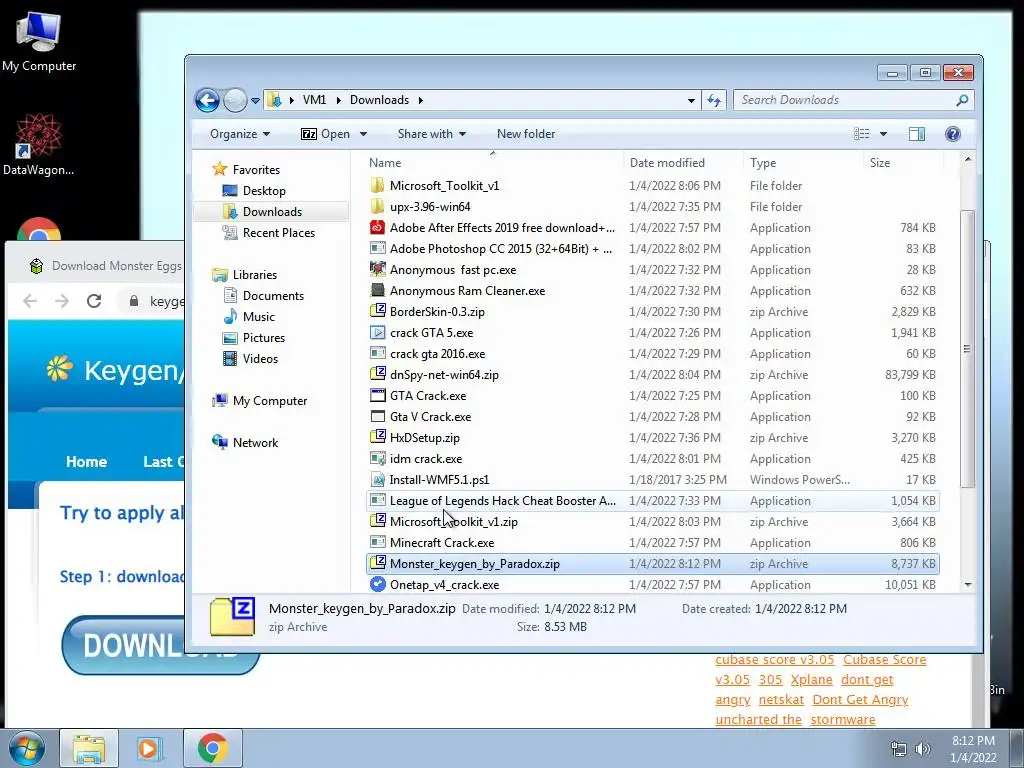The height and width of the screenshot is (768, 1024).
Task: Sort by Date modified column header
Action: tap(667, 163)
